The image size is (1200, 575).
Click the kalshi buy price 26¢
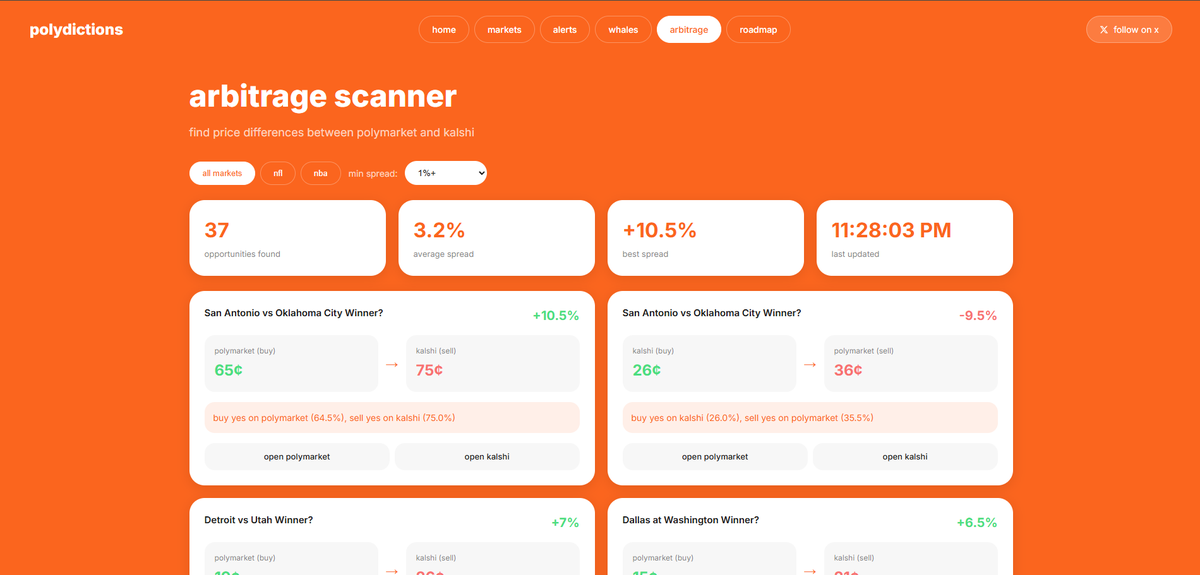pyautogui.click(x=647, y=370)
